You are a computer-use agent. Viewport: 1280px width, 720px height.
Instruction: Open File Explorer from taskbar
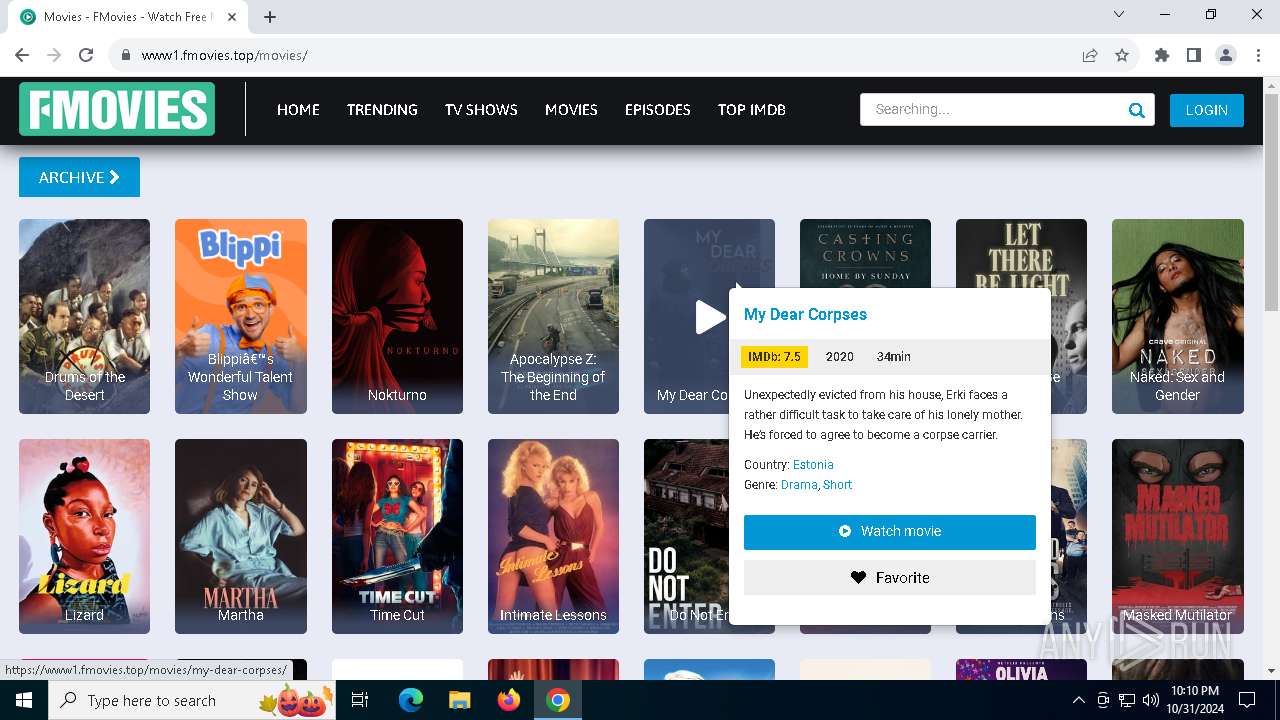459,700
